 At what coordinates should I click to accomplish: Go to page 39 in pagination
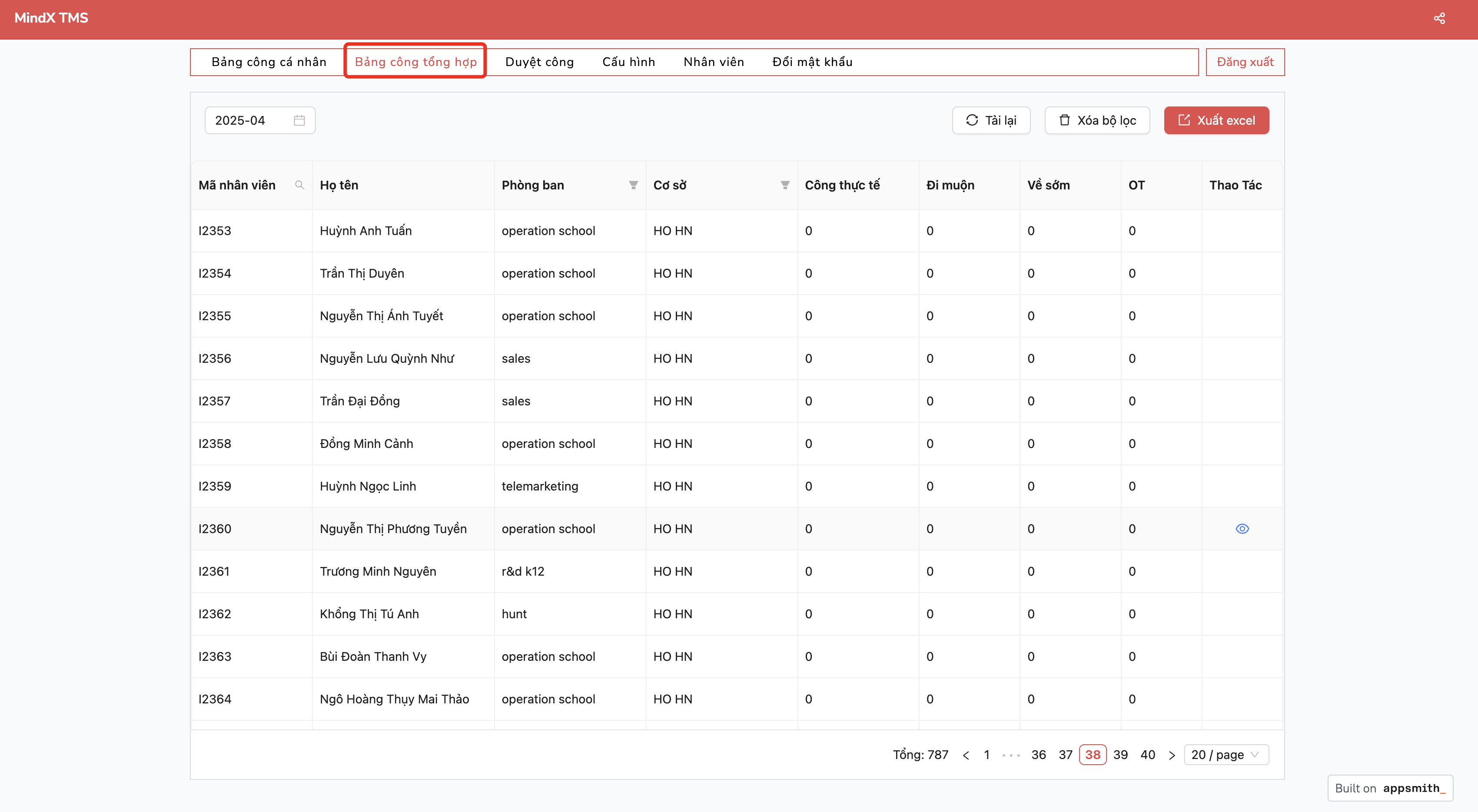1120,755
